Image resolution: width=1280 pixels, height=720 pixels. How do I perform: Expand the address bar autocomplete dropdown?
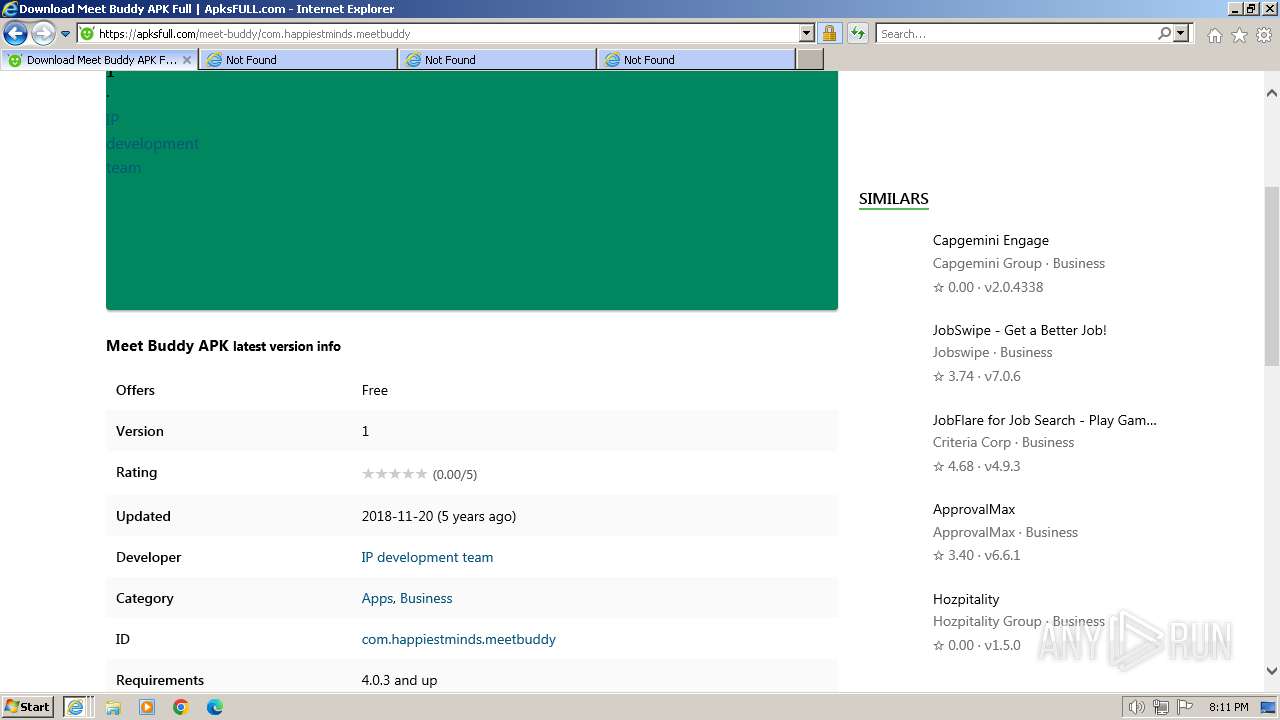pos(807,34)
